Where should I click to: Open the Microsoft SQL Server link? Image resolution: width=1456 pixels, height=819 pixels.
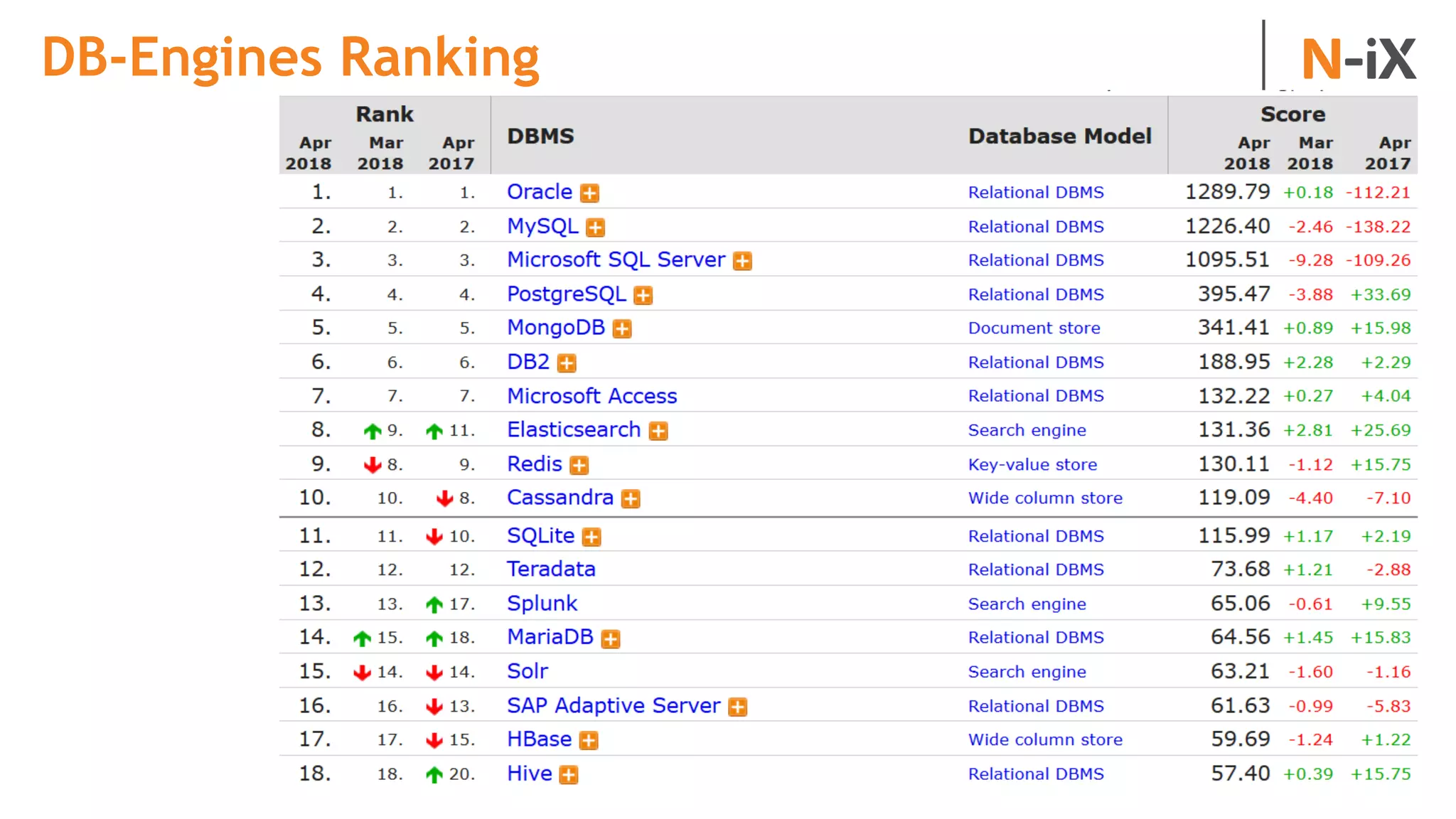click(616, 259)
